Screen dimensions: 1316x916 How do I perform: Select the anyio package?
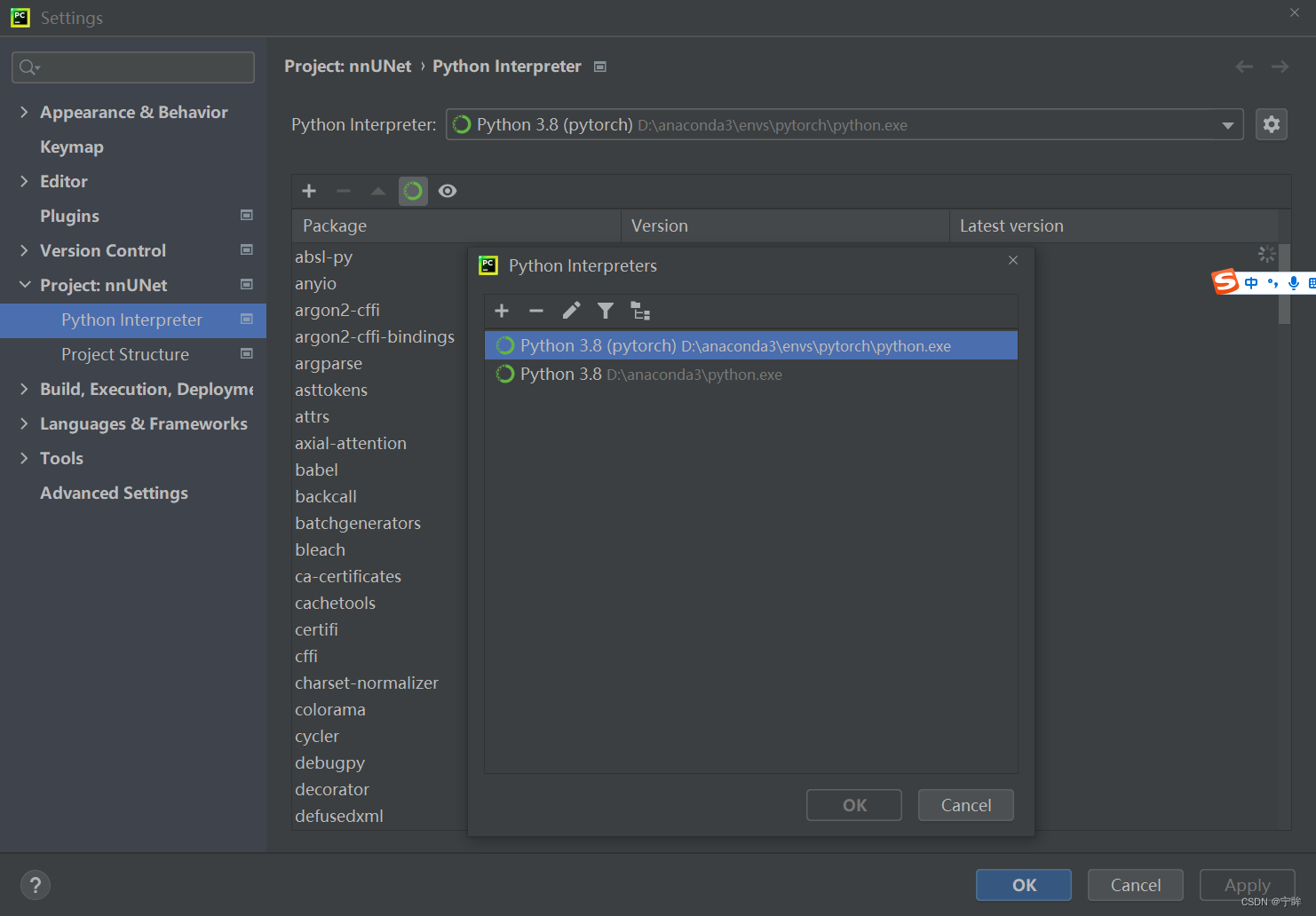pos(316,283)
